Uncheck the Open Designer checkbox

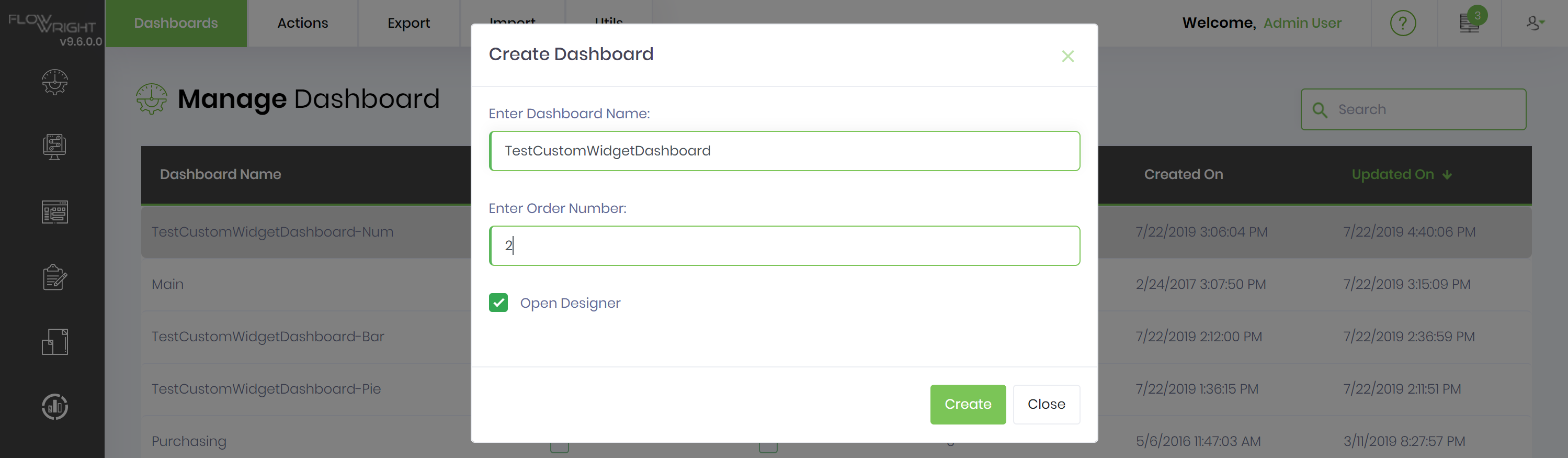click(498, 303)
